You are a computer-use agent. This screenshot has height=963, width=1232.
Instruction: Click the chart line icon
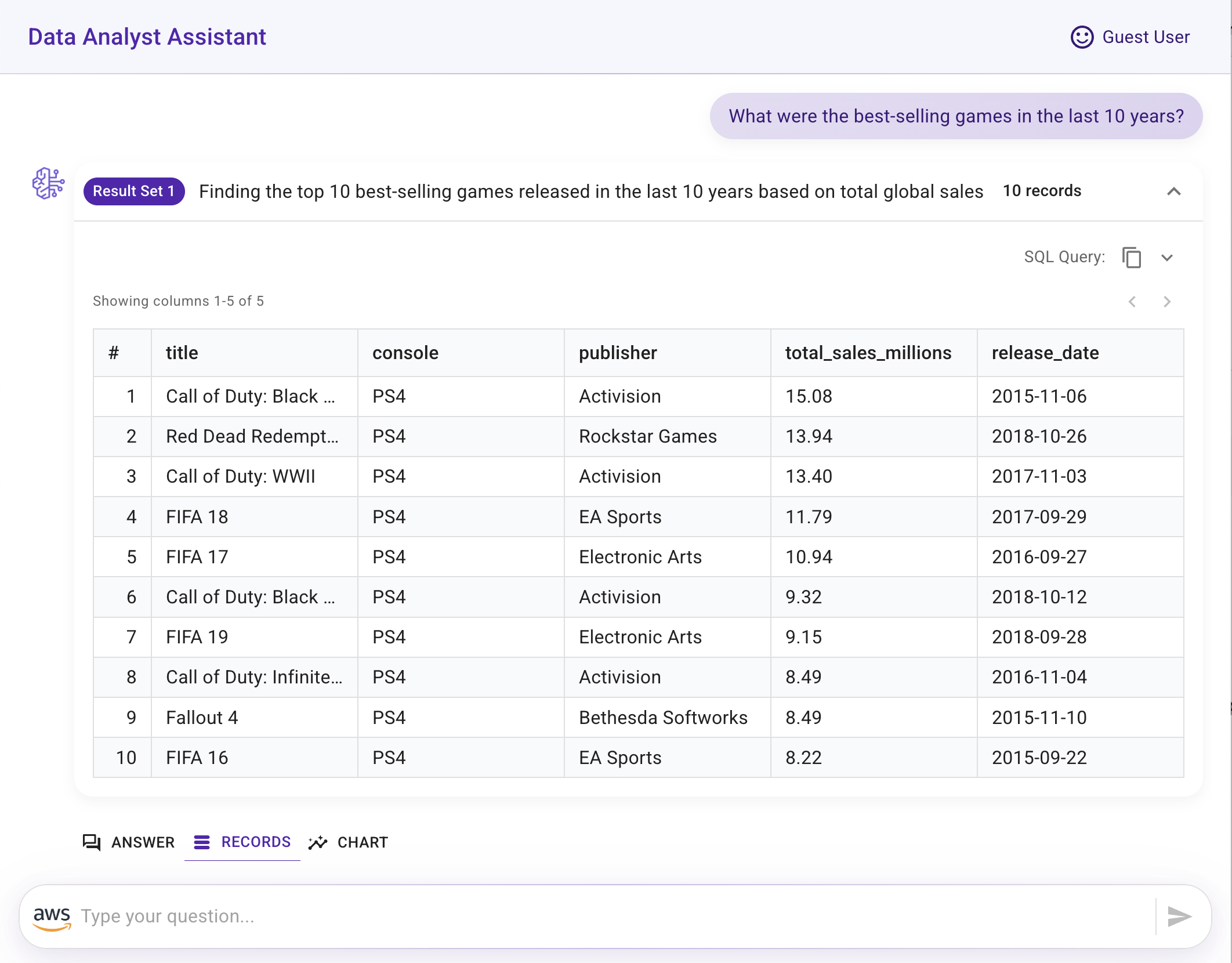click(x=318, y=842)
